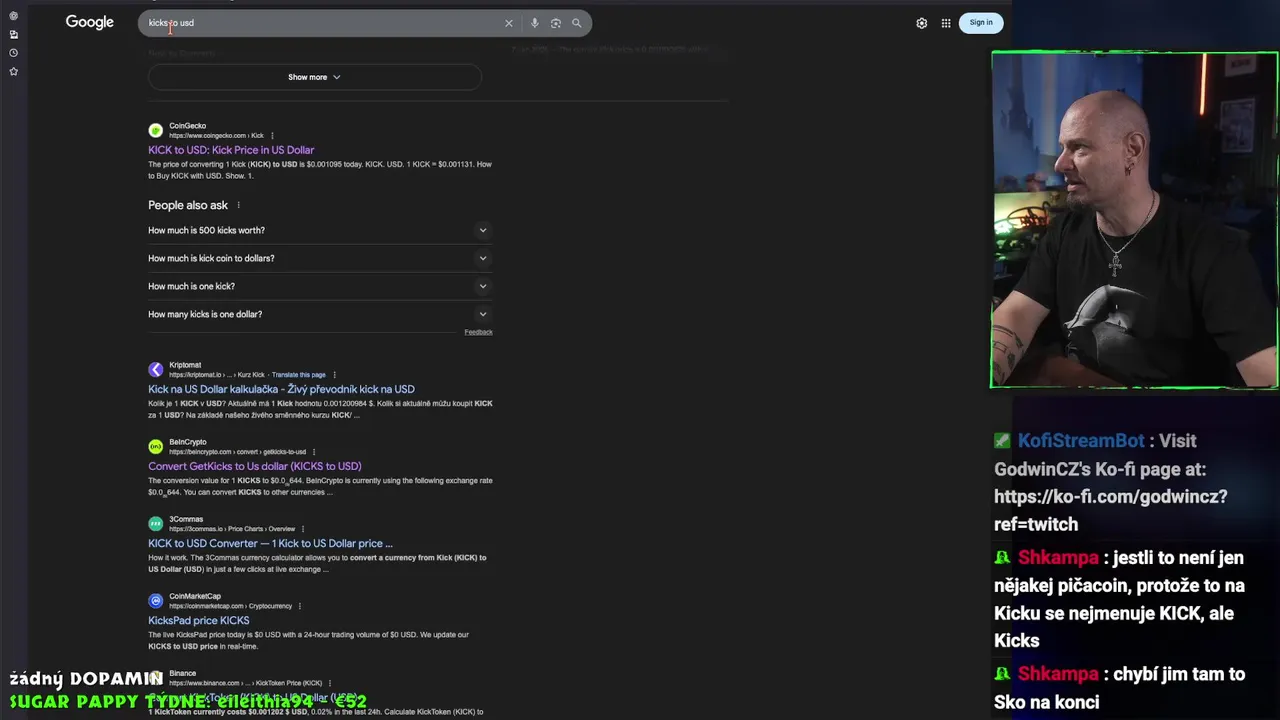
Task: Click 'Translate this page' on Kriptomat result
Action: coord(298,375)
